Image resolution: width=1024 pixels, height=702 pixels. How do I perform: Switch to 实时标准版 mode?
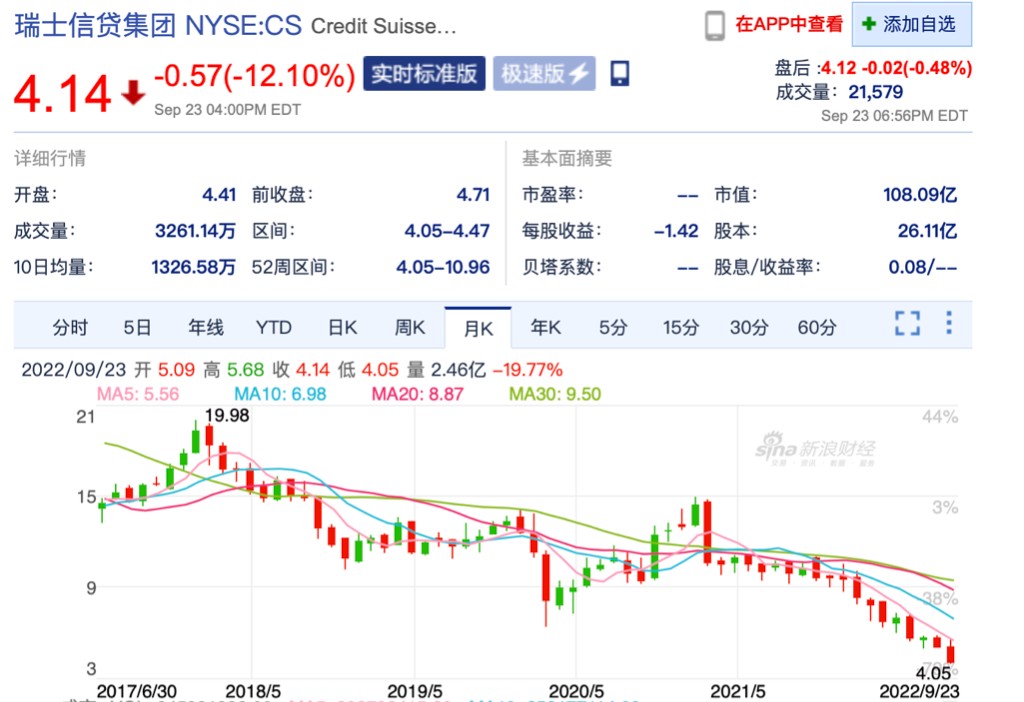424,73
